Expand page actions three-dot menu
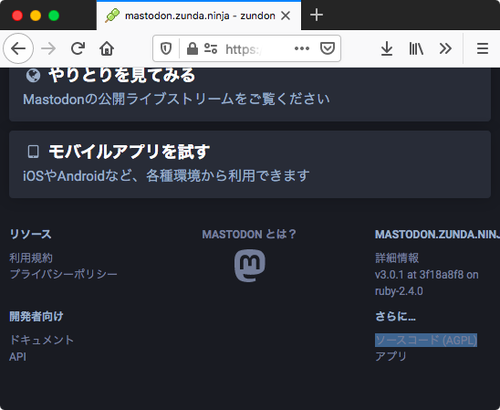The width and height of the screenshot is (500, 410). click(x=302, y=49)
